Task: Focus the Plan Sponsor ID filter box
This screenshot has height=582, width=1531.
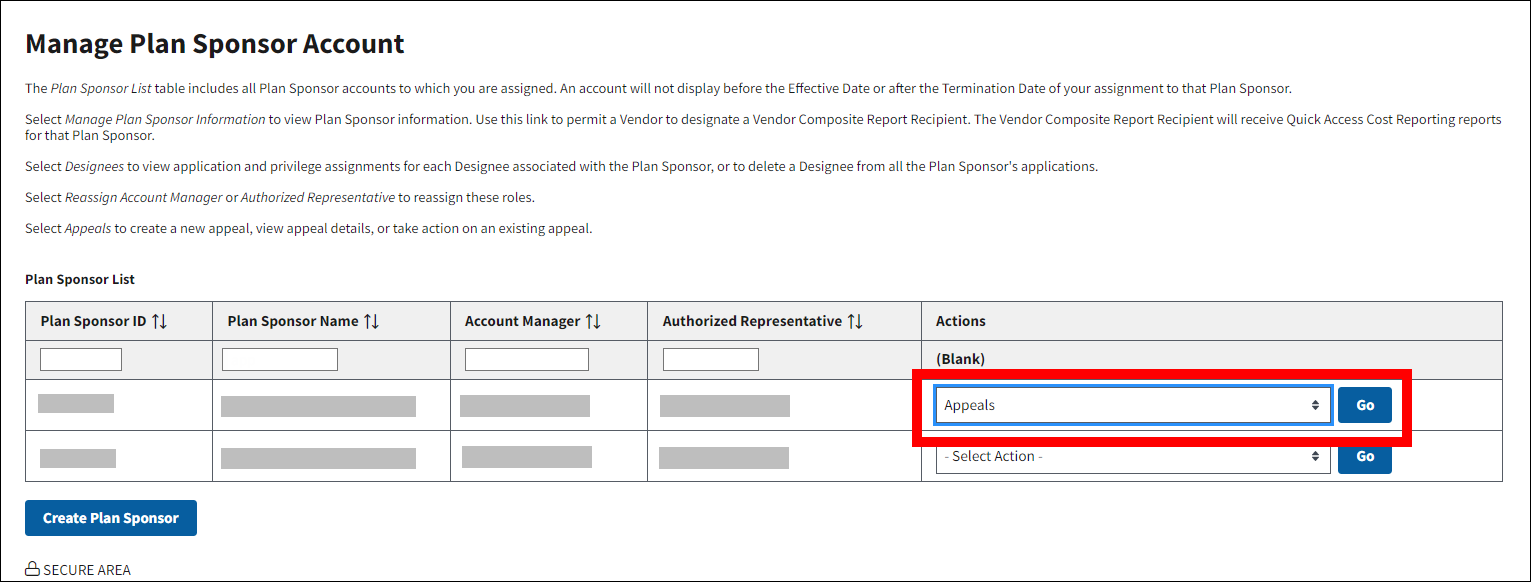Action: (81, 359)
